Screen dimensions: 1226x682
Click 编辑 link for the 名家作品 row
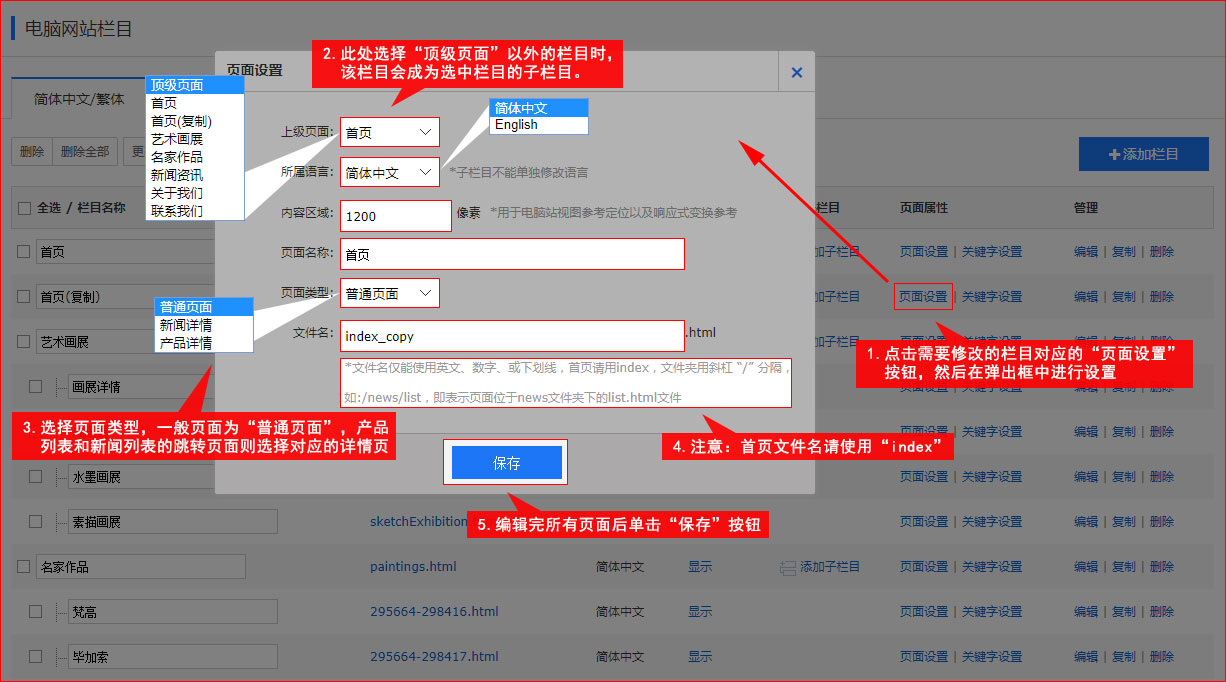click(1086, 566)
